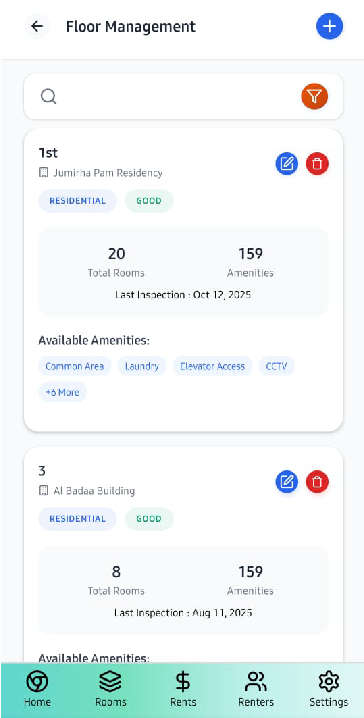364x718 pixels.
Task: Open the orange filter icon
Action: point(315,97)
